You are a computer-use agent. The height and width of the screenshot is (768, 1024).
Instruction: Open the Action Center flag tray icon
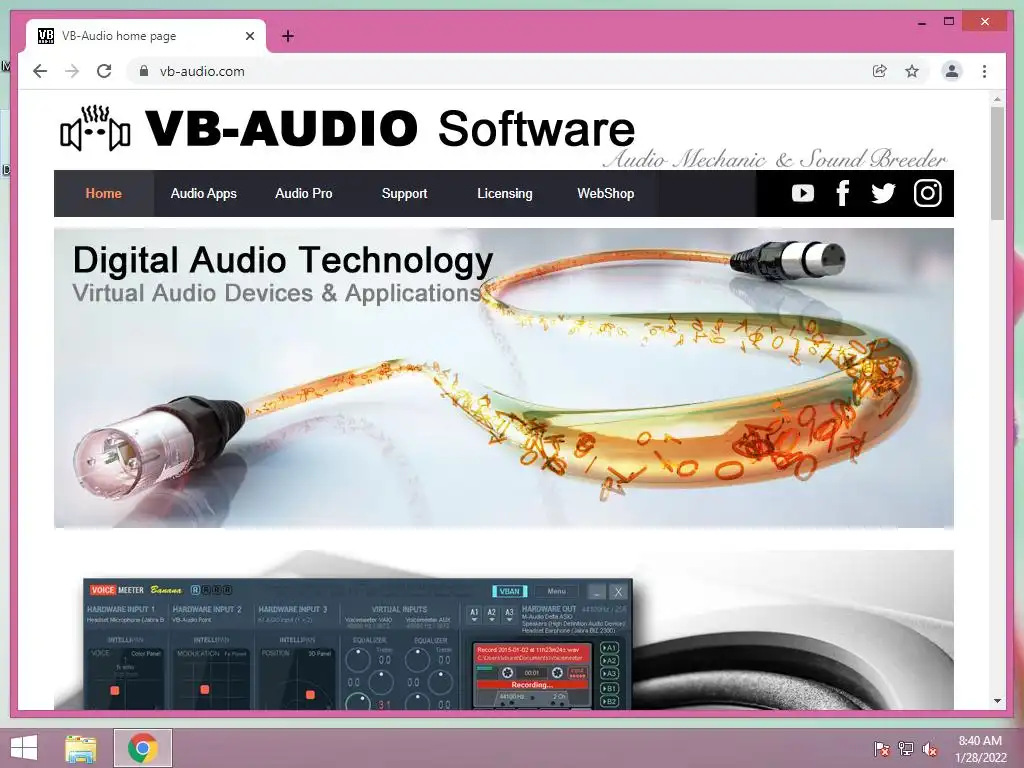881,748
